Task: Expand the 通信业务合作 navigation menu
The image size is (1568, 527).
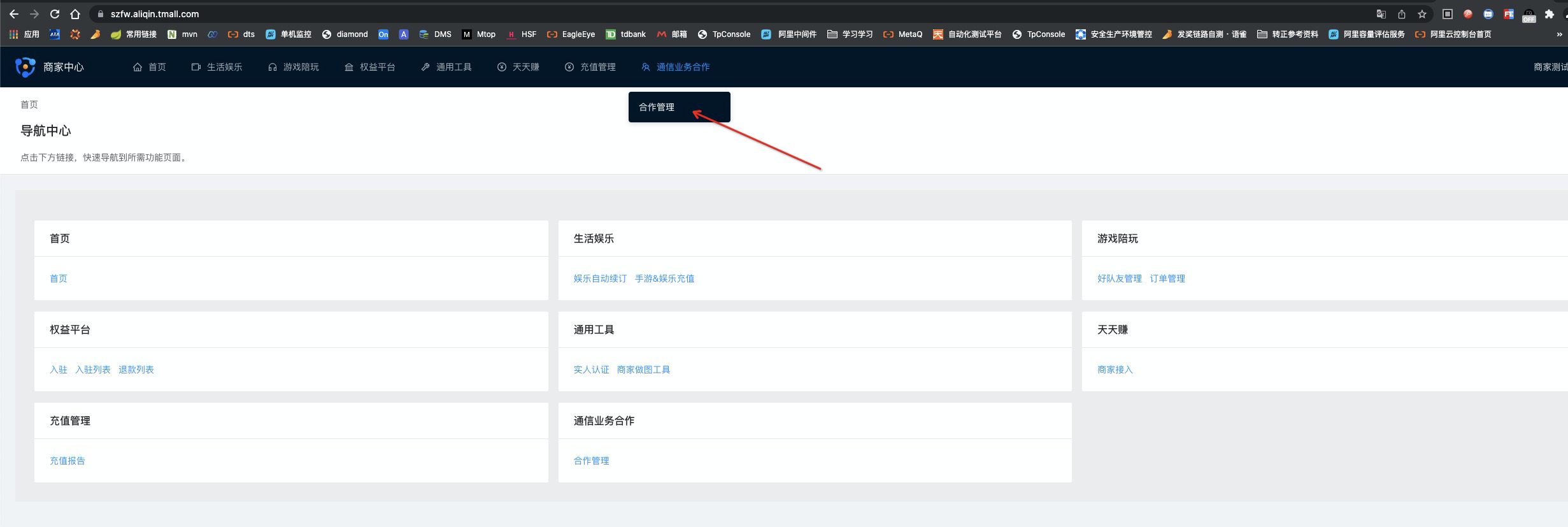Action: coord(676,67)
